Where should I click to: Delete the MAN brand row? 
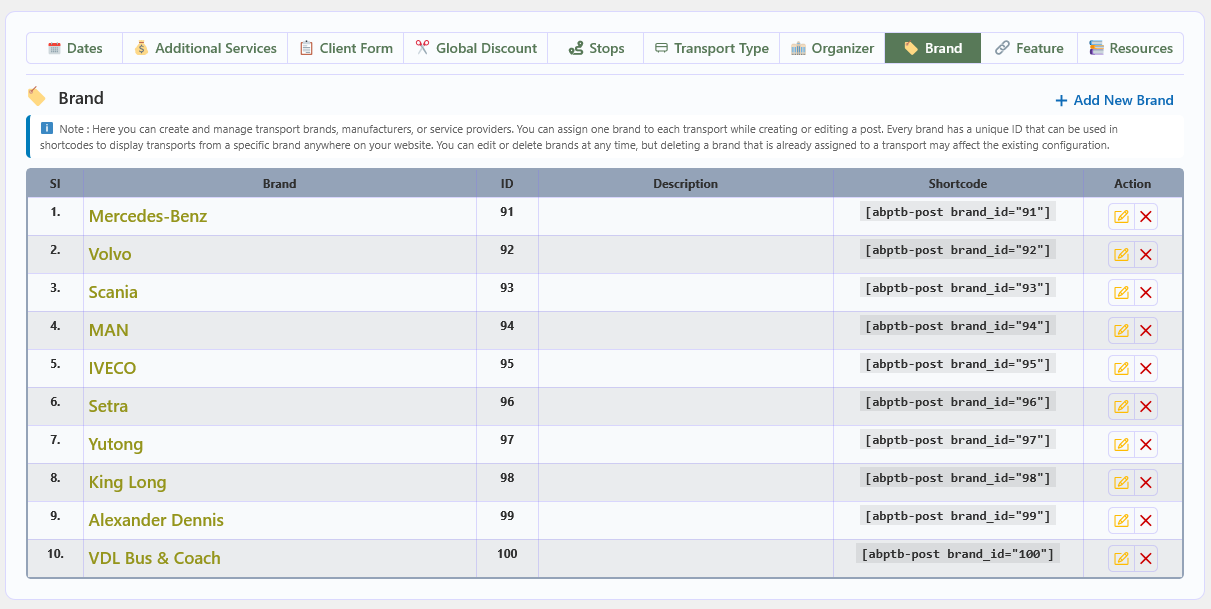(1146, 331)
